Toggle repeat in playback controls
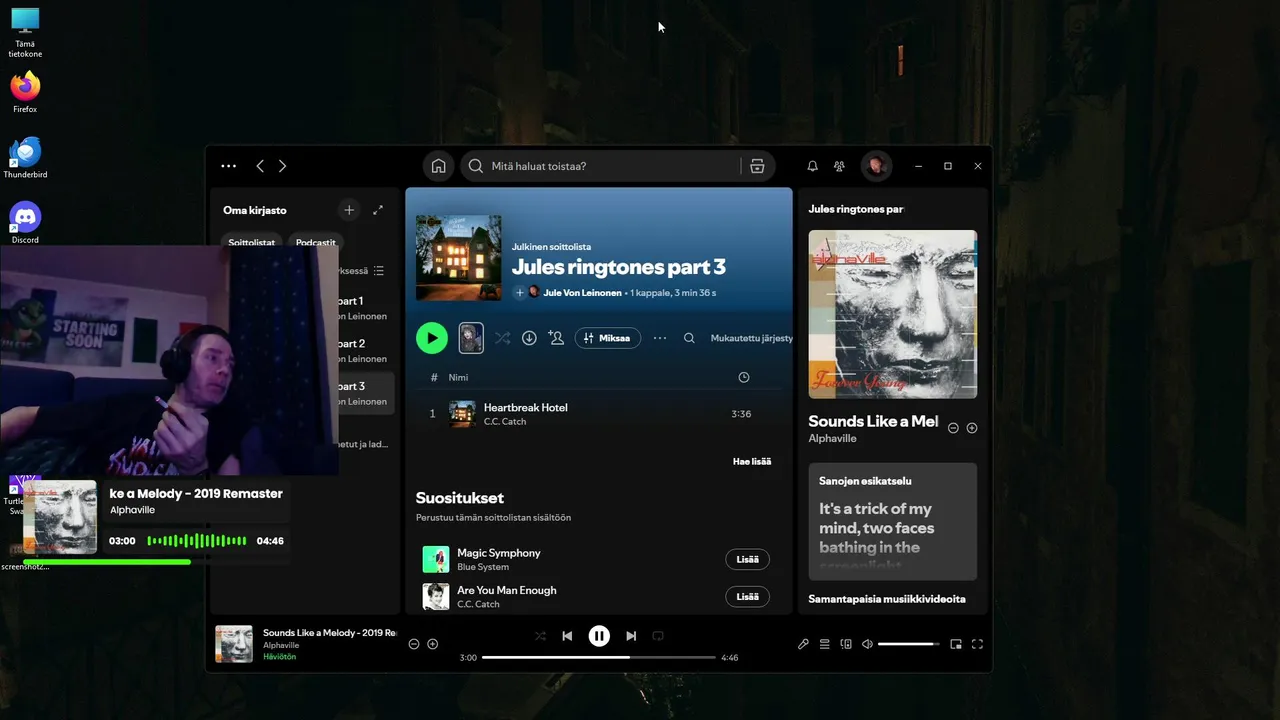The height and width of the screenshot is (720, 1280). click(x=658, y=636)
